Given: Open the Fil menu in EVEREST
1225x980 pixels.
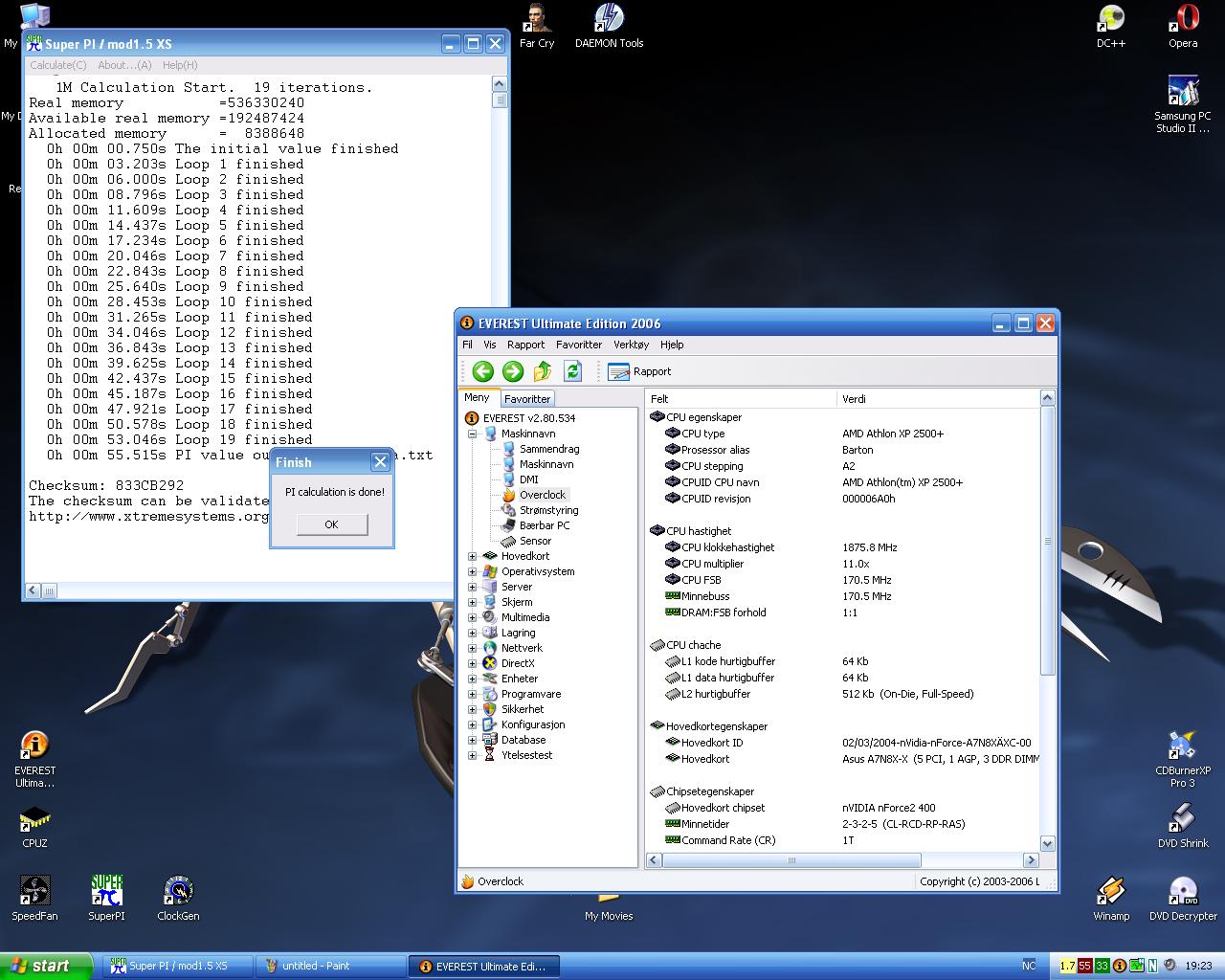Looking at the screenshot, I should click(x=467, y=345).
